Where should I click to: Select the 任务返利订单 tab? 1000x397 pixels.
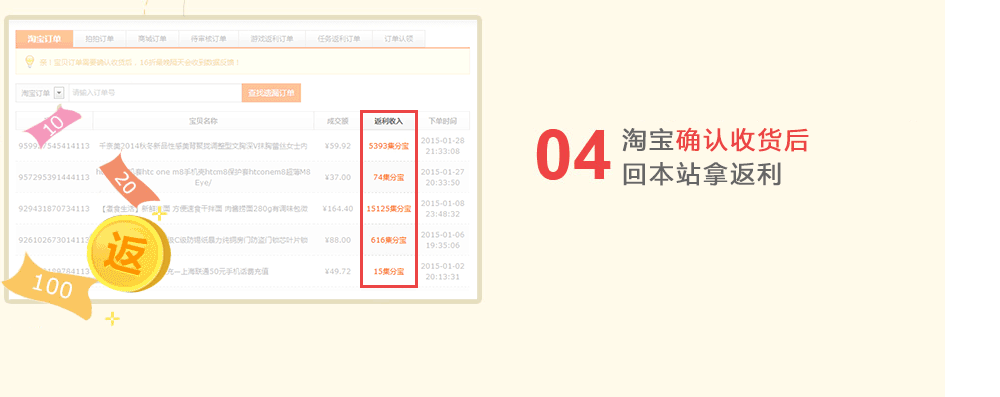(339, 39)
